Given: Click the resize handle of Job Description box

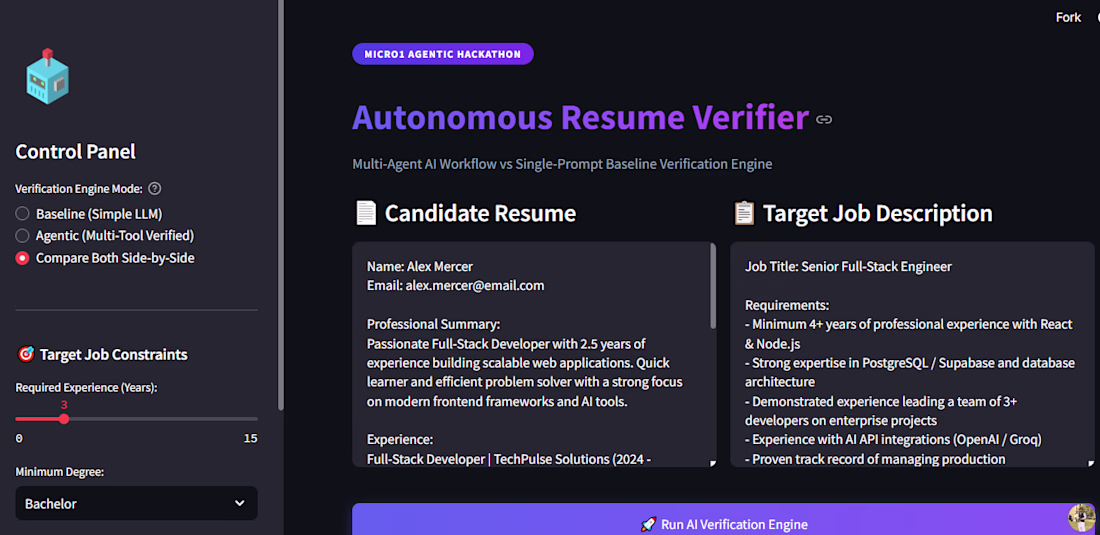Looking at the screenshot, I should 1089,462.
